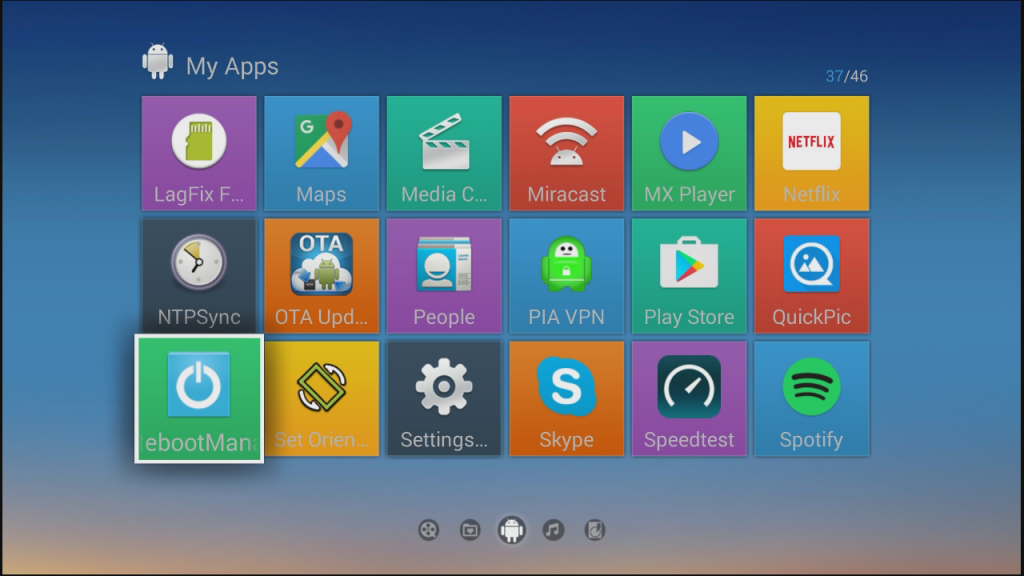
Task: Open Netflix
Action: [812, 153]
